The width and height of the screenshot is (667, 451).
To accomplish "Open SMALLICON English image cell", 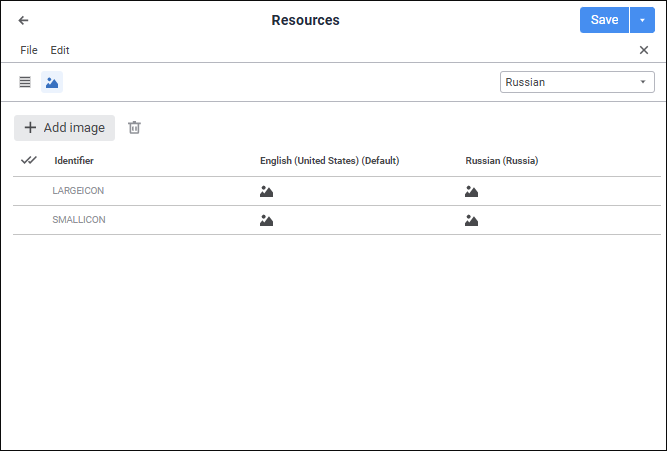I will tap(266, 220).
